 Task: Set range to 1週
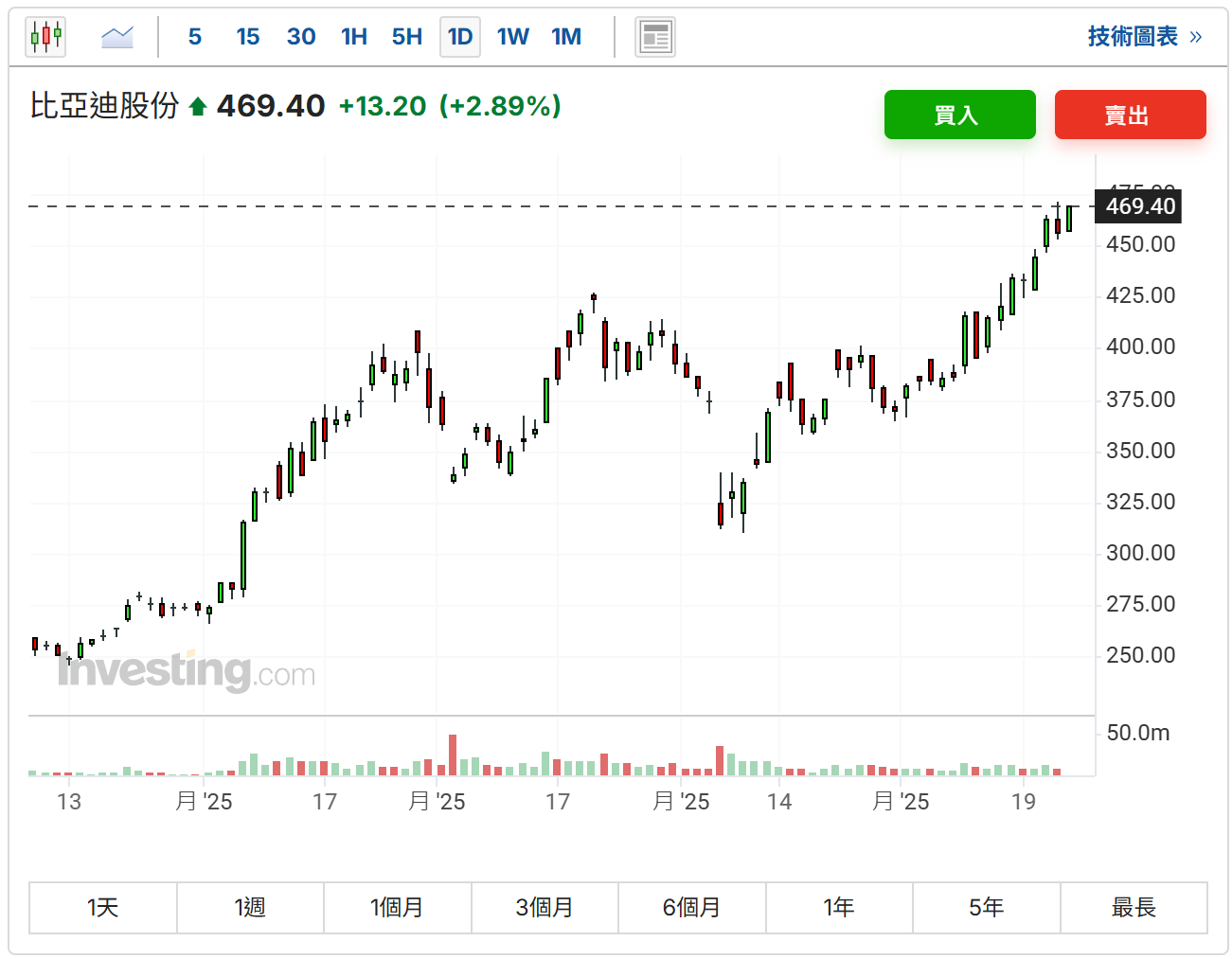click(250, 908)
